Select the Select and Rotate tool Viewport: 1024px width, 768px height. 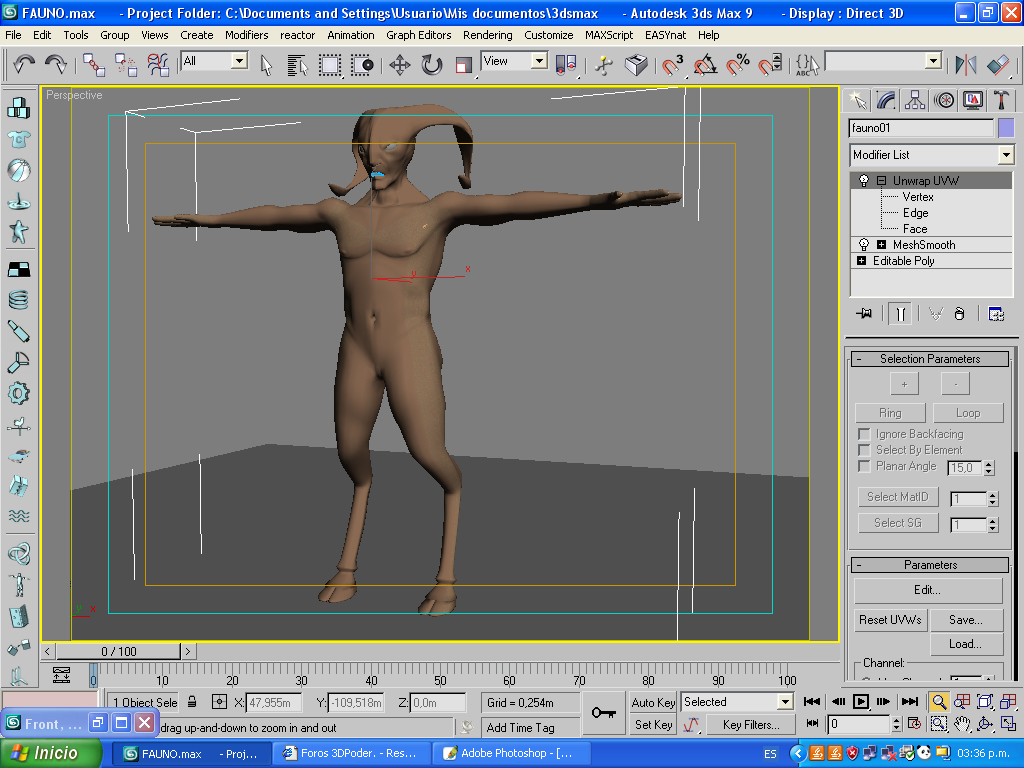431,65
